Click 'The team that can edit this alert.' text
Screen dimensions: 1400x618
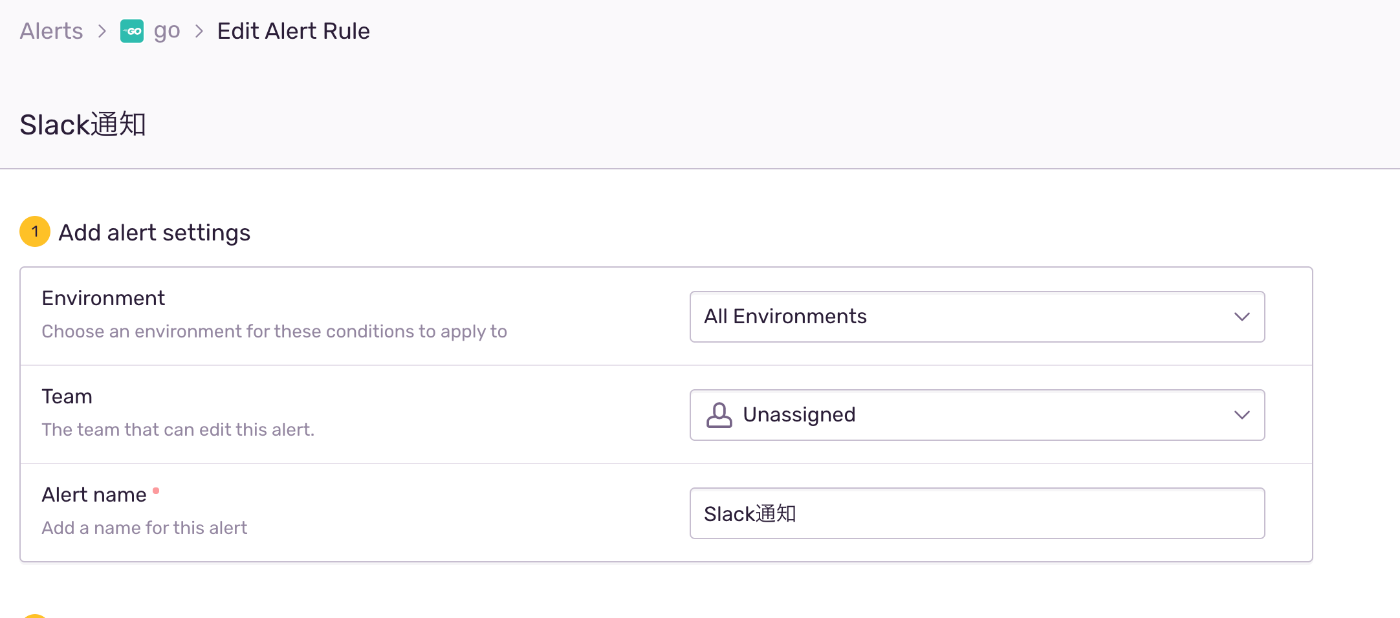178,430
